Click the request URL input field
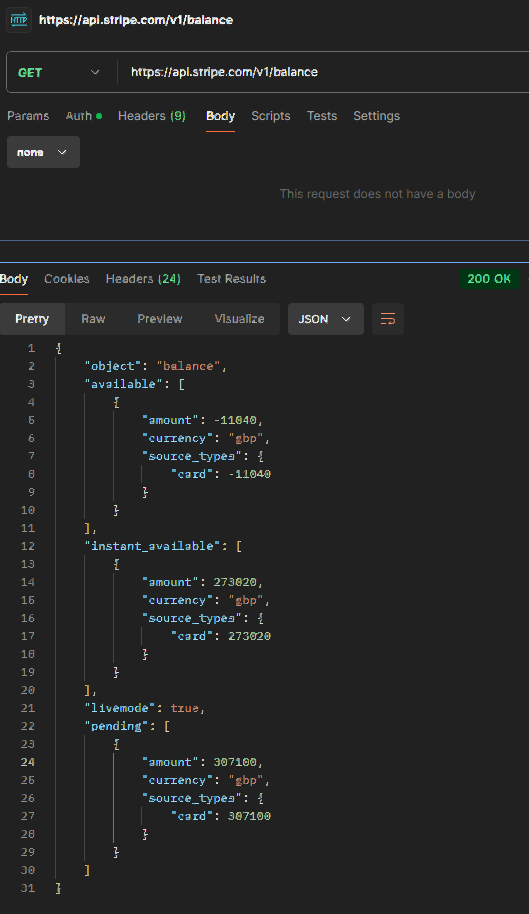This screenshot has height=914, width=529. (326, 72)
